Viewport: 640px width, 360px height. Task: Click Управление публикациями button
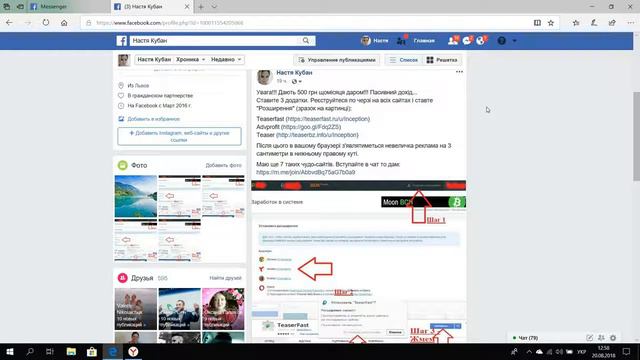[337, 60]
